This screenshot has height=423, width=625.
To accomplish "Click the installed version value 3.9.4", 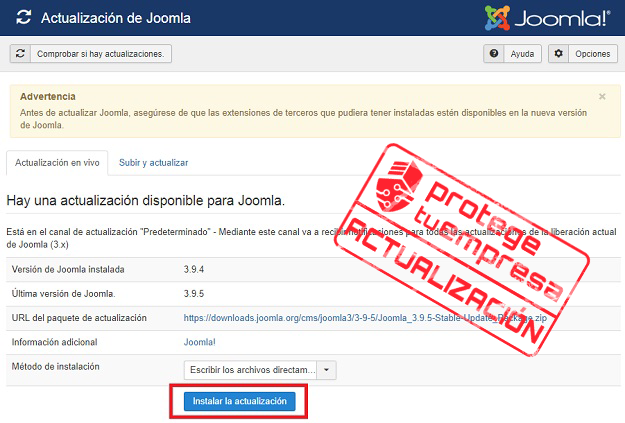I will tap(196, 270).
